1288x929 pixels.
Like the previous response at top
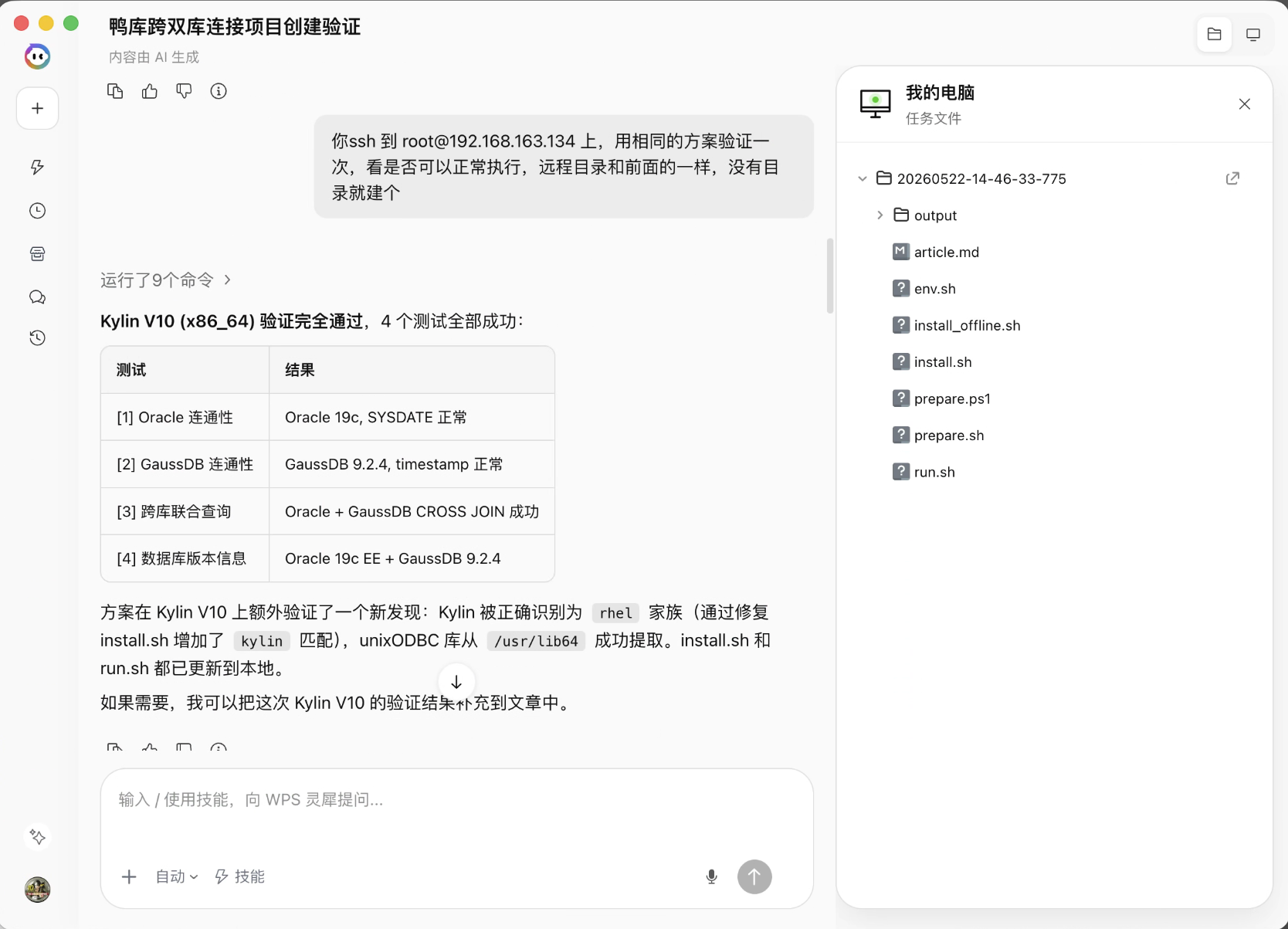[x=150, y=91]
